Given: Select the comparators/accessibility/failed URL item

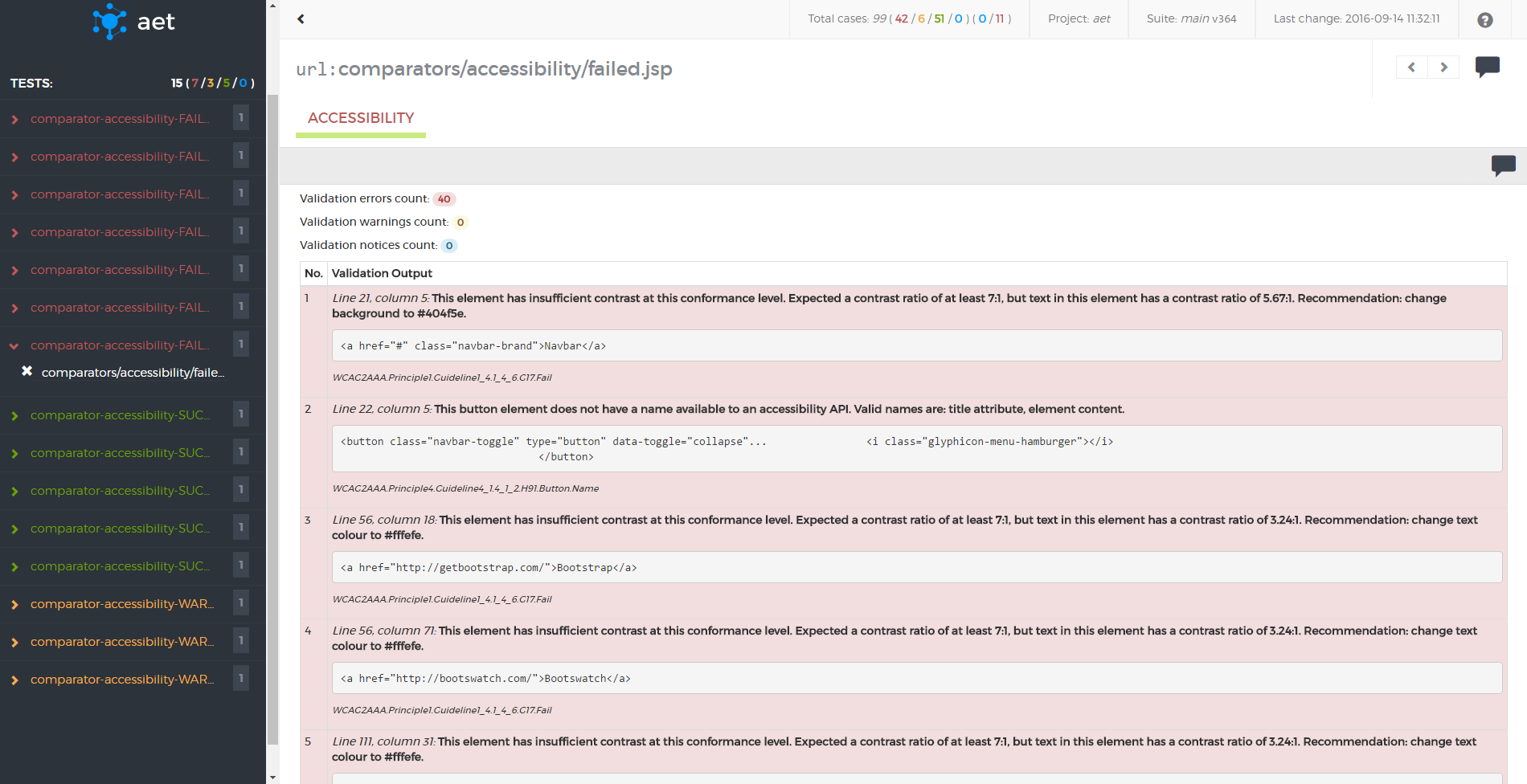Looking at the screenshot, I should (133, 373).
